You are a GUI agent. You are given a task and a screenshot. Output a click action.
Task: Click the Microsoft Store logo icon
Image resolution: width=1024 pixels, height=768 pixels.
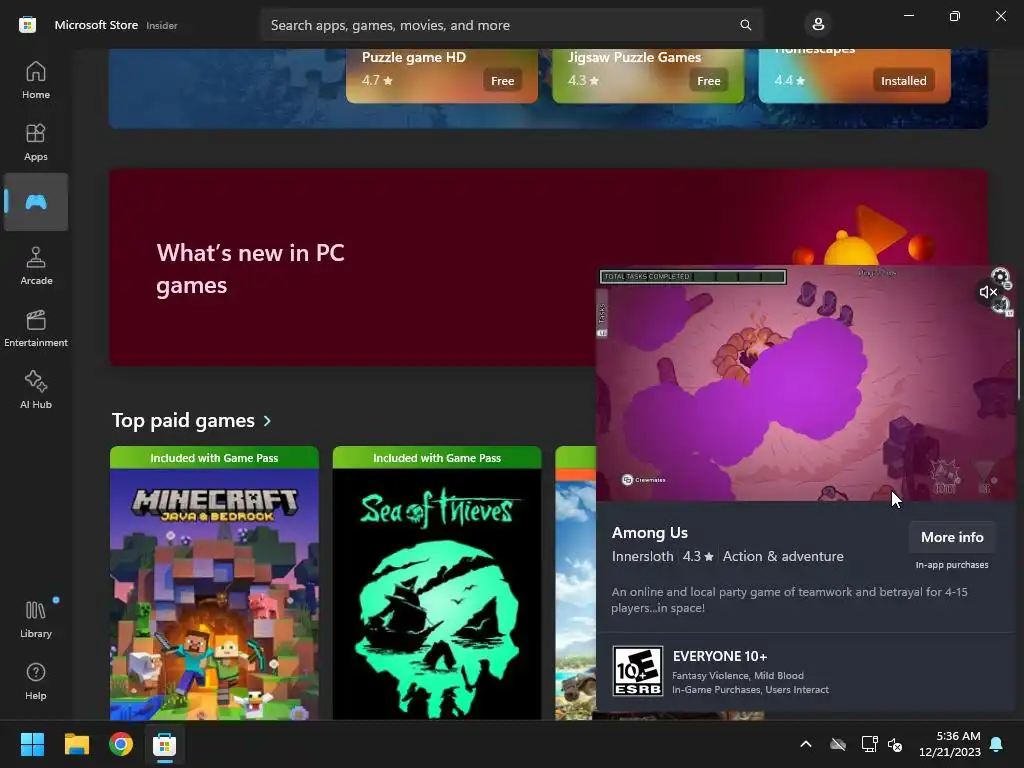click(x=27, y=25)
